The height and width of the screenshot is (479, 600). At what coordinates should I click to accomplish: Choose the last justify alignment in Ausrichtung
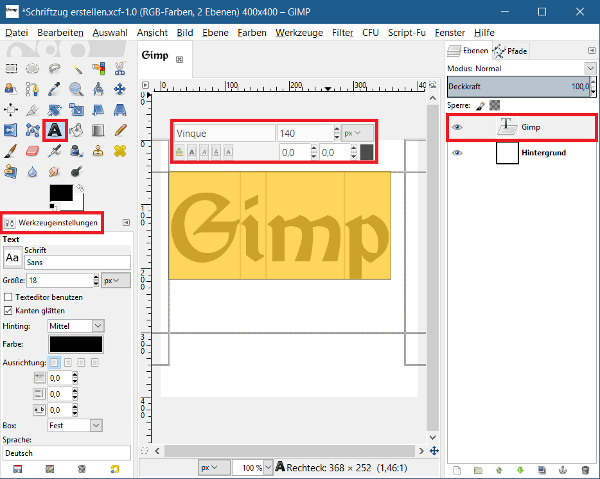[x=95, y=362]
